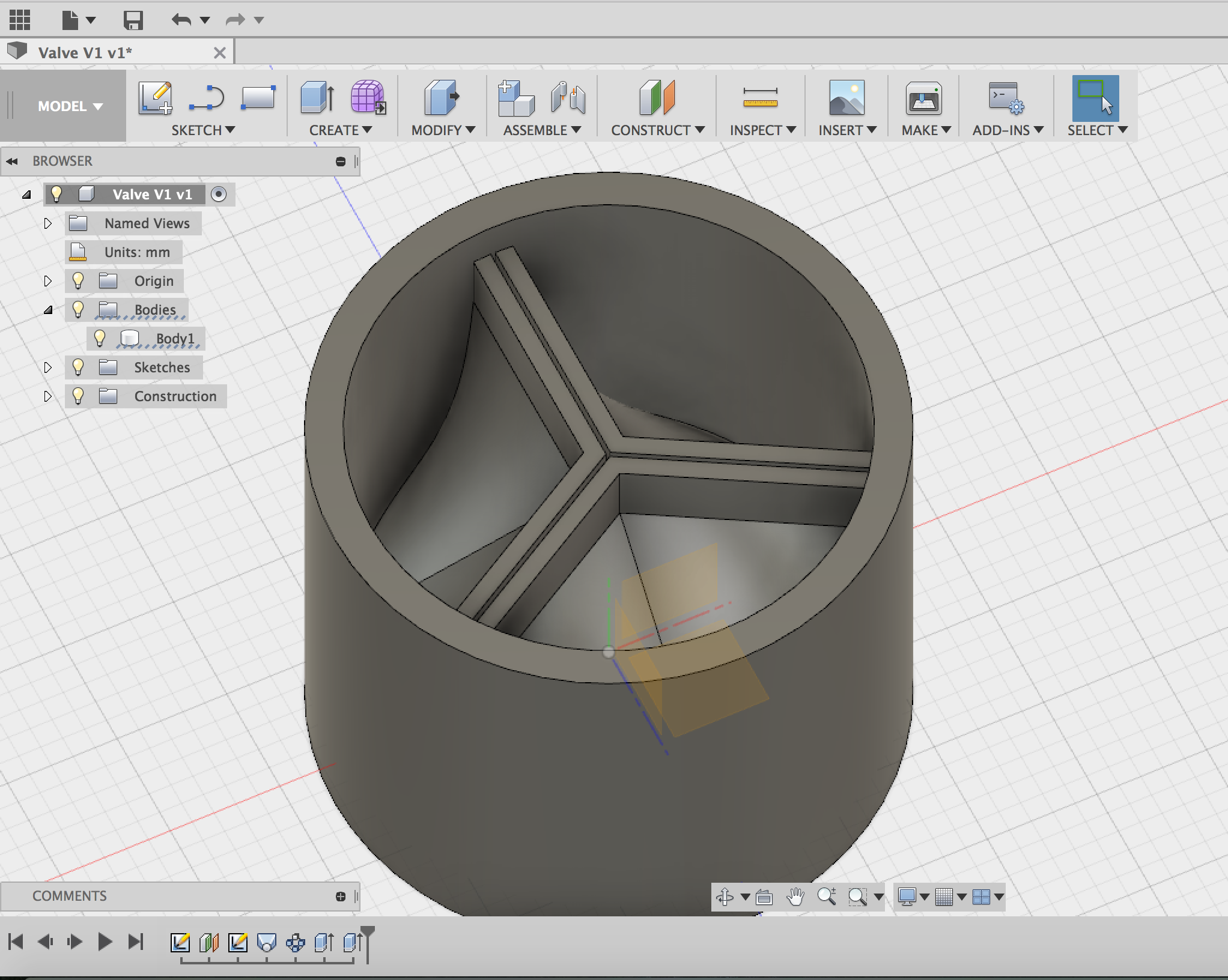Toggle the Origin folder visibility bulb
The height and width of the screenshot is (980, 1228).
pos(78,280)
